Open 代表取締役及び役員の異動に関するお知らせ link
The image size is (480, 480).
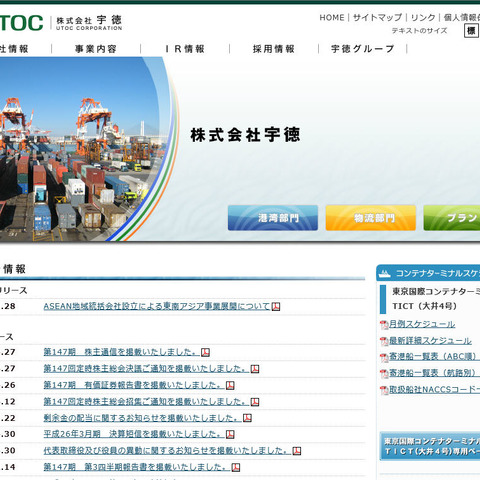point(167,451)
